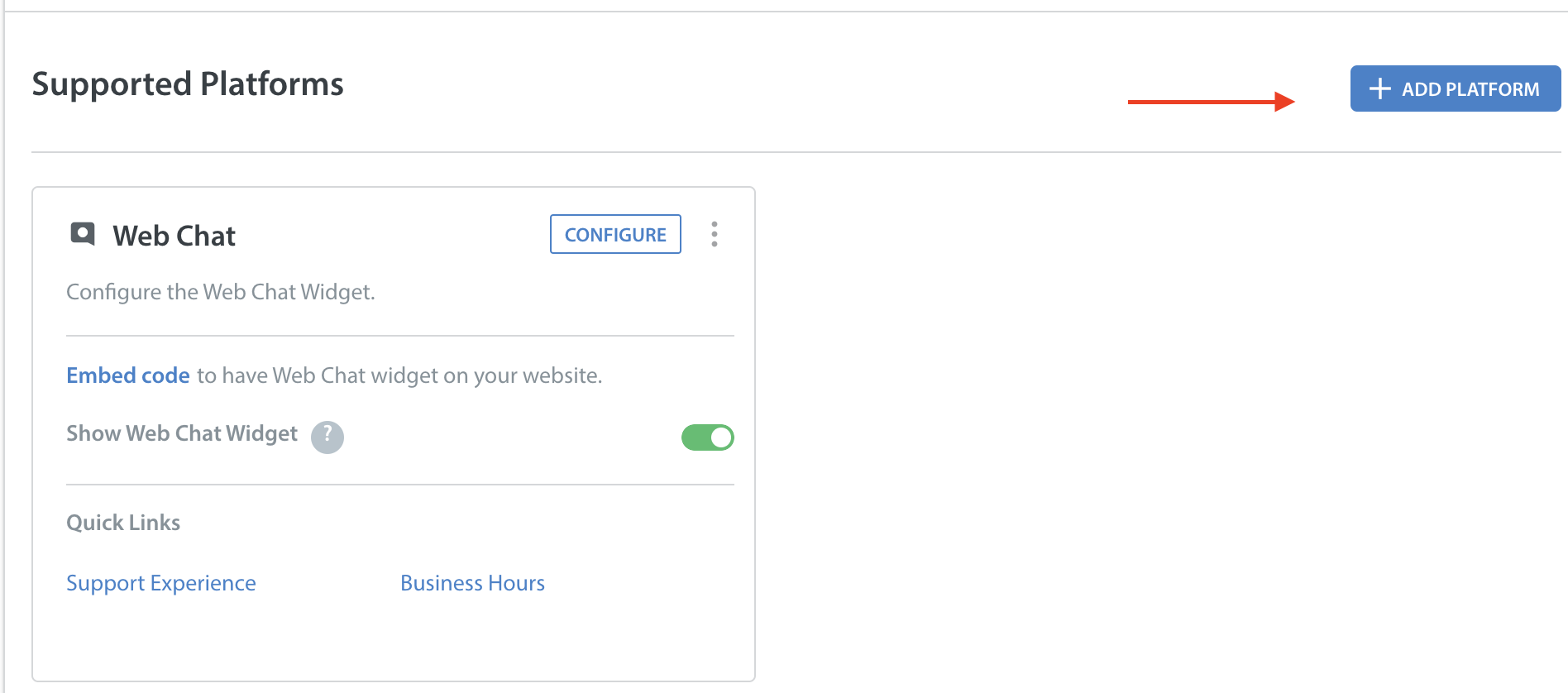Click the ADD PLATFORM button
Screen dimensions: 1568x693
[1456, 88]
